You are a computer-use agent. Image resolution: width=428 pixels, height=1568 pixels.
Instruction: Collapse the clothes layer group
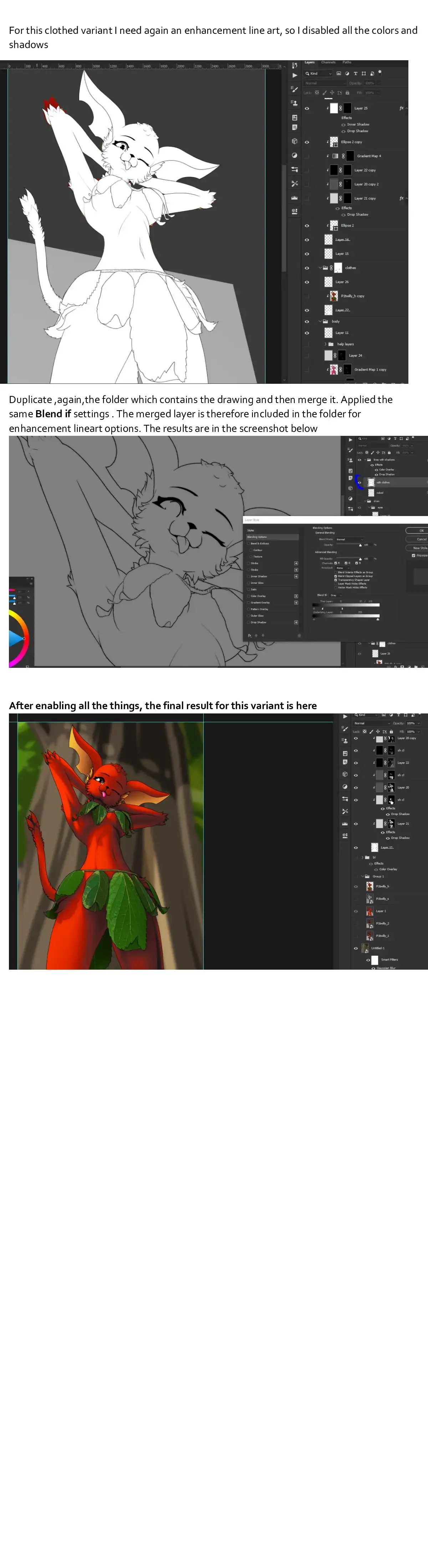pos(320,268)
